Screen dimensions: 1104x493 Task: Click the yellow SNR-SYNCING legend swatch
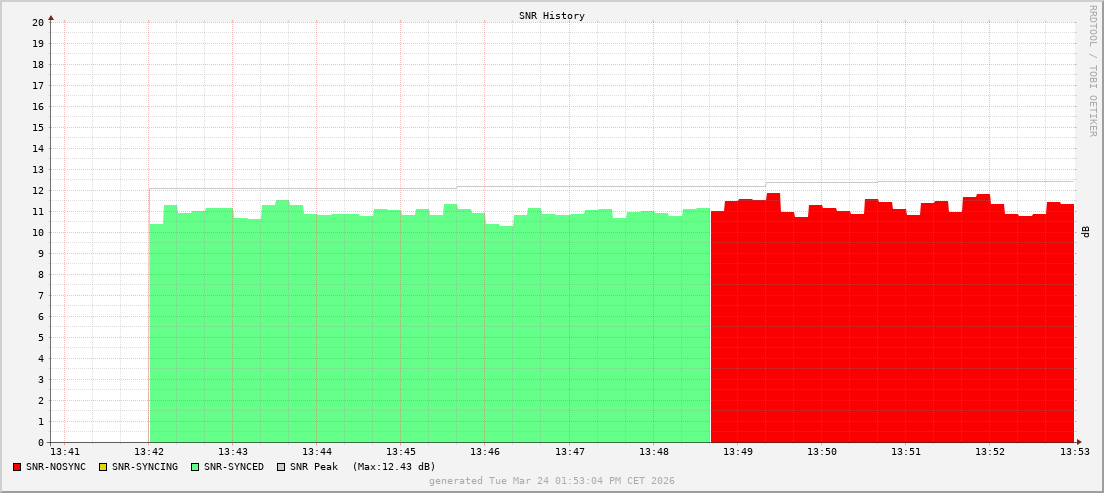point(102,467)
